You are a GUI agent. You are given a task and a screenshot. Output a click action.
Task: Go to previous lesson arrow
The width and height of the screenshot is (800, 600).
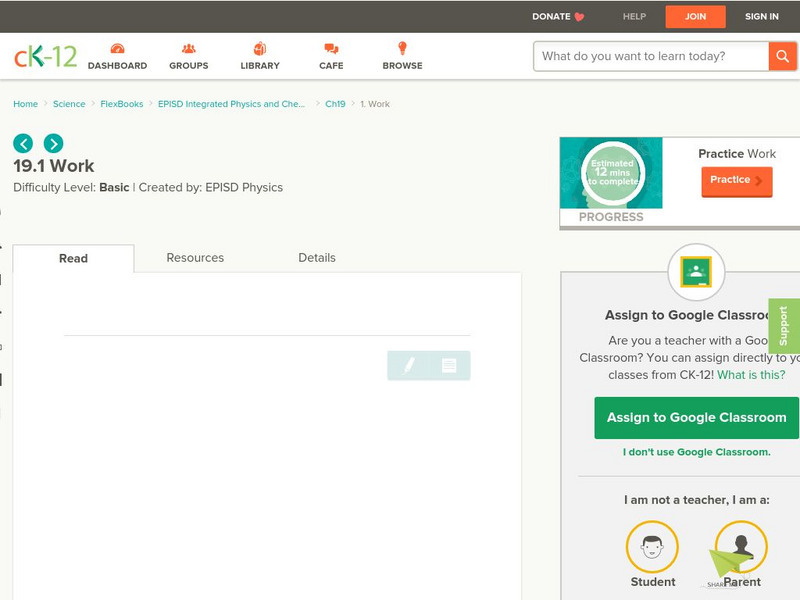click(23, 143)
